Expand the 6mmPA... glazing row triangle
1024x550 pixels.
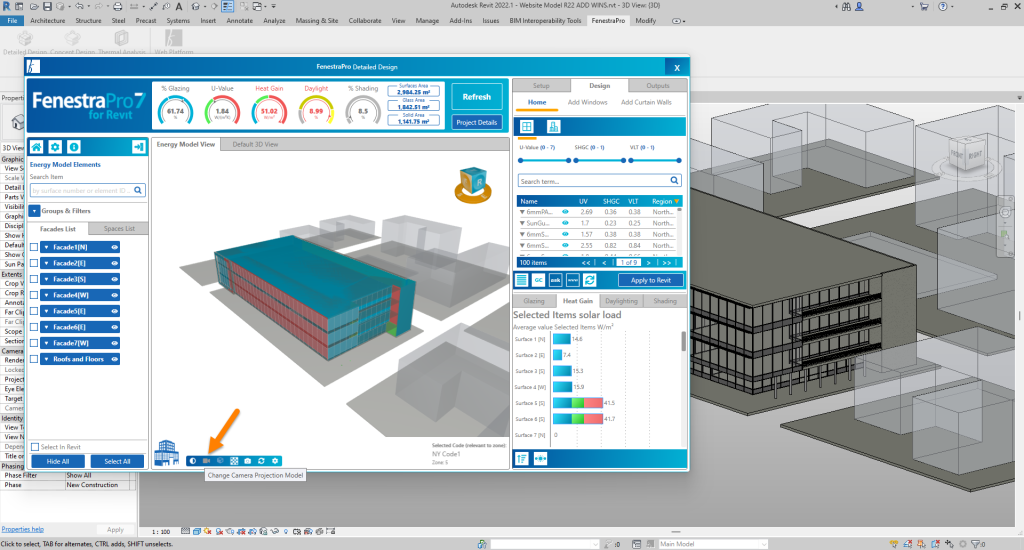[x=522, y=212]
